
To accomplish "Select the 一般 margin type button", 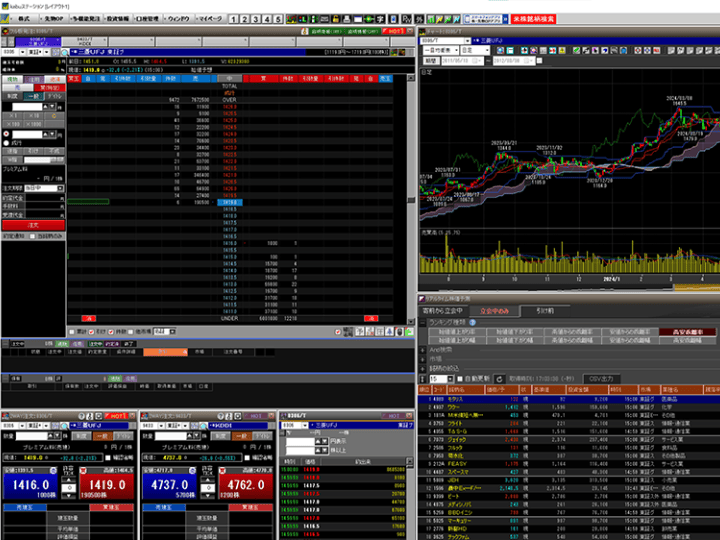I will coord(34,96).
